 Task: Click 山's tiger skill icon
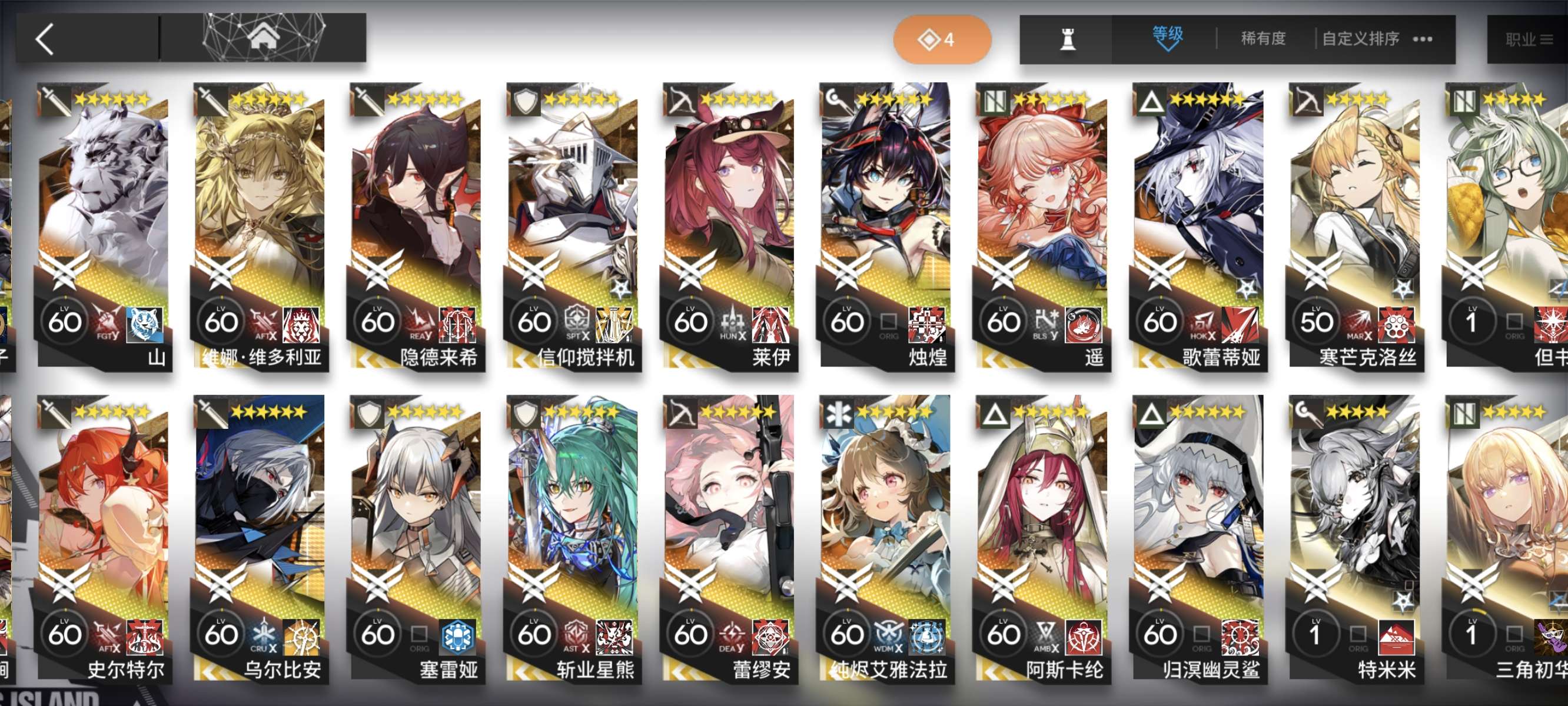click(x=144, y=324)
